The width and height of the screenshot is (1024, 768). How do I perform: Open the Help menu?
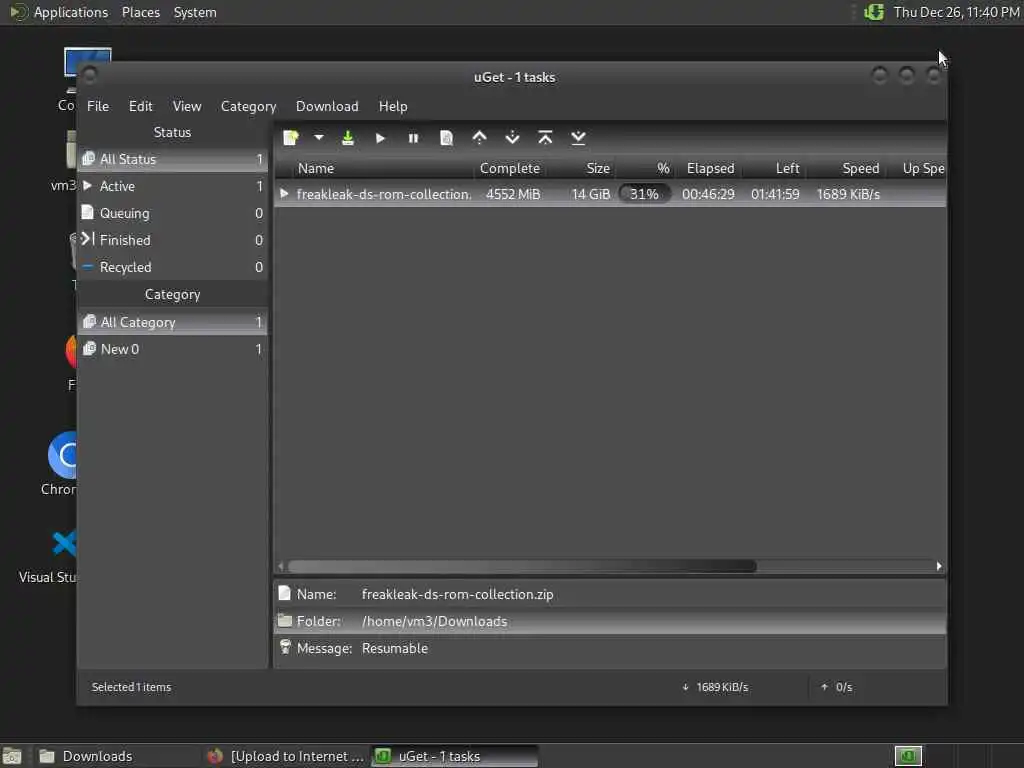393,106
